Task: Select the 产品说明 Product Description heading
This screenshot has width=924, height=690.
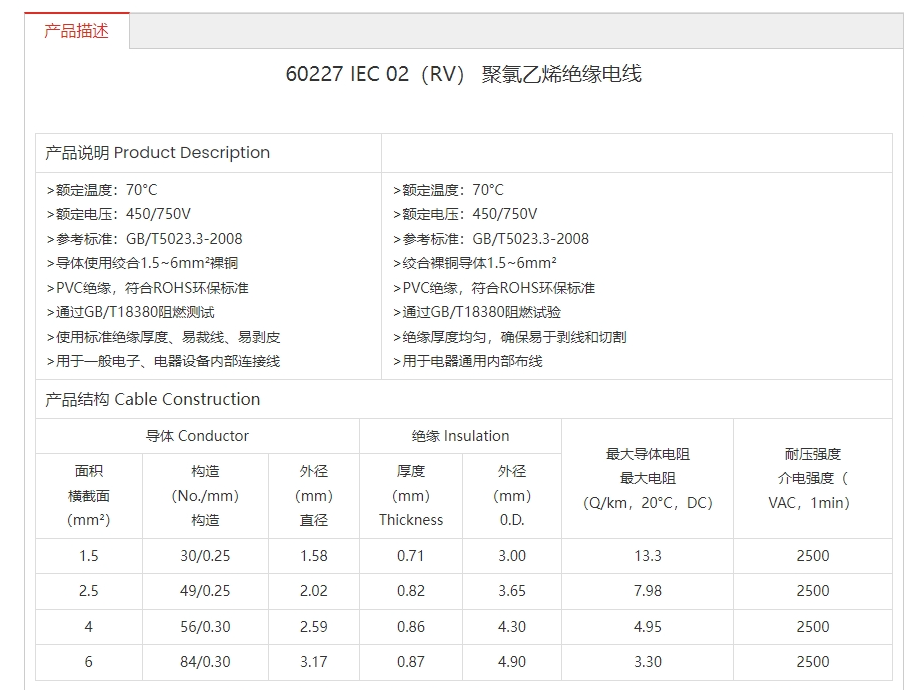Action: click(157, 153)
